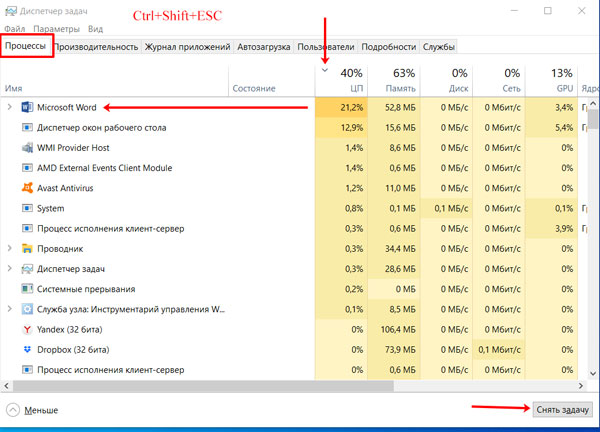Viewport: 600px width, 432px height.
Task: Open the Файл menu
Action: 15,29
